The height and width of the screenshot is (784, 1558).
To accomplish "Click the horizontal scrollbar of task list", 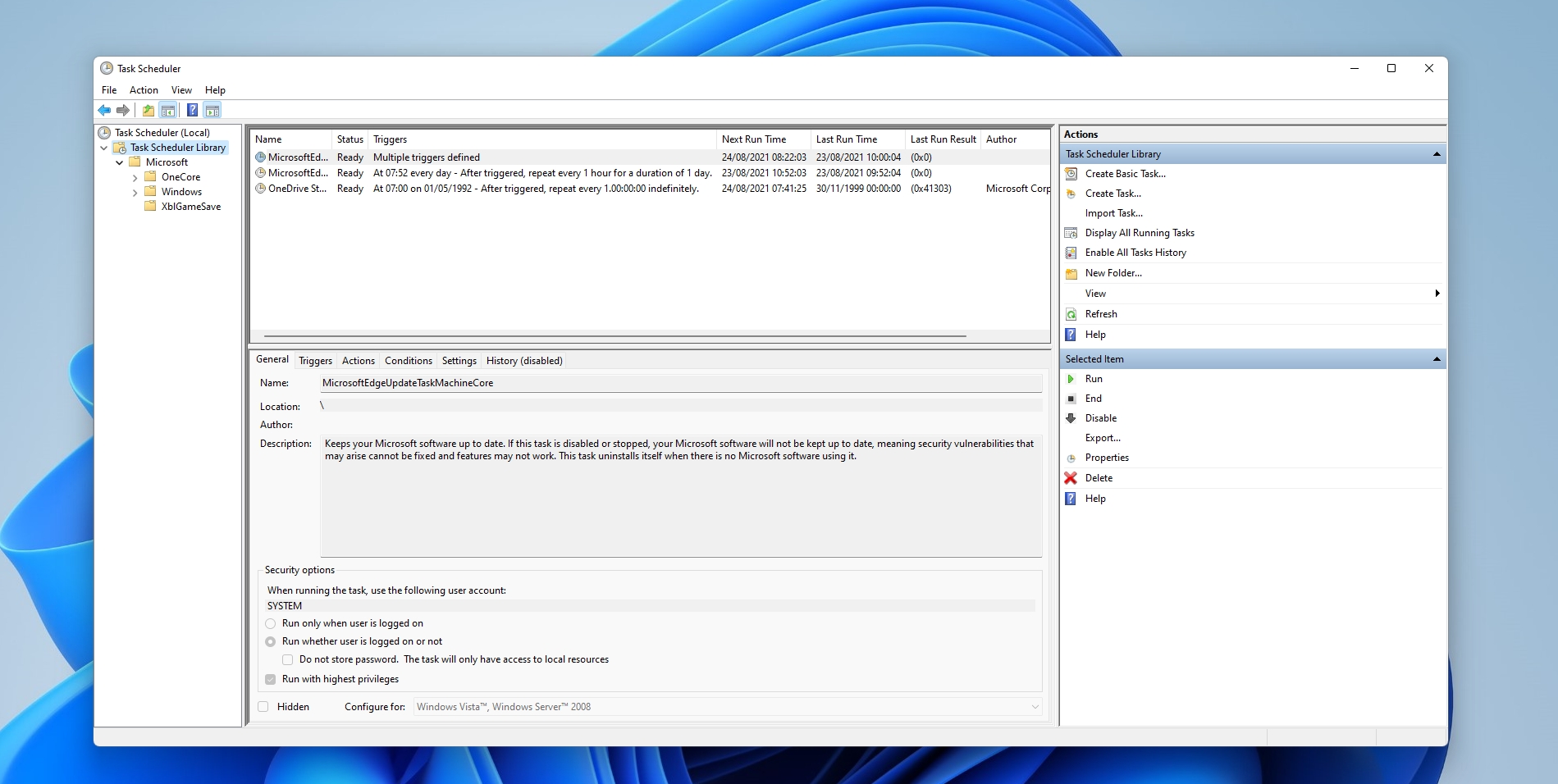I will click(615, 336).
